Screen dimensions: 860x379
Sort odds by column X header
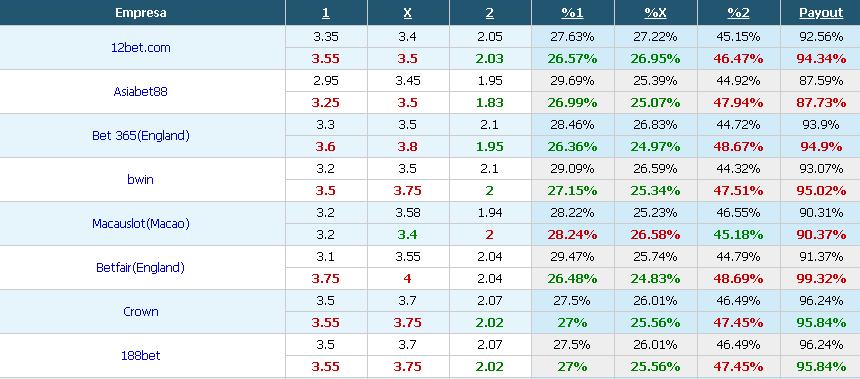pos(408,13)
